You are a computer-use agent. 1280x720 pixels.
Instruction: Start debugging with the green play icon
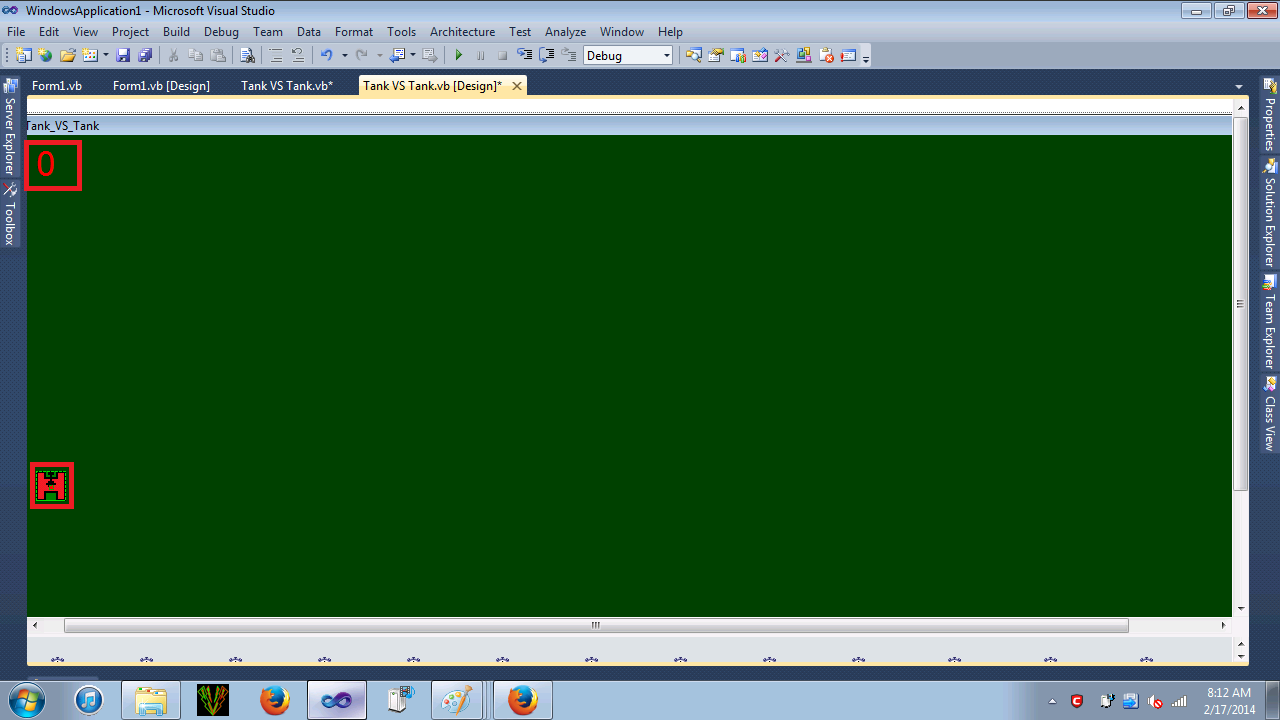pyautogui.click(x=459, y=56)
